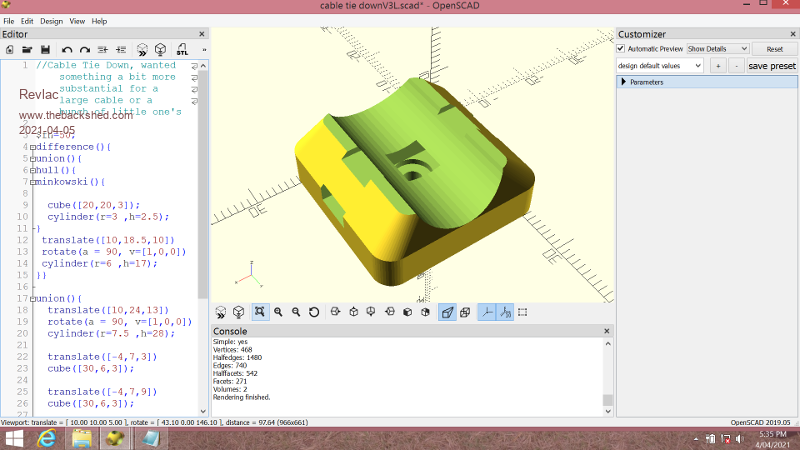Open the Design menu
800x450 pixels.
coord(51,20)
